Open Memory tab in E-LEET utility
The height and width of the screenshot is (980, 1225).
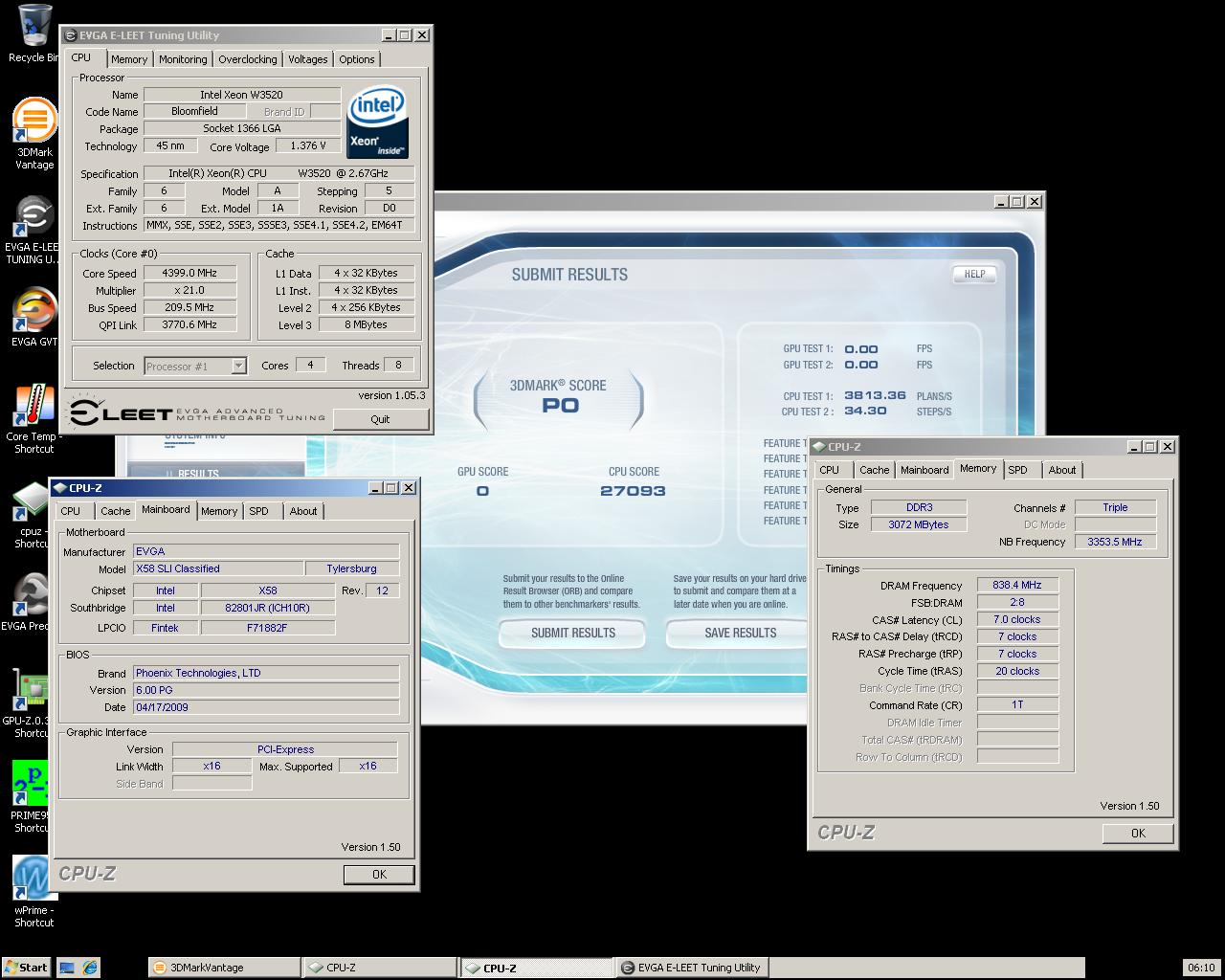pos(129,59)
